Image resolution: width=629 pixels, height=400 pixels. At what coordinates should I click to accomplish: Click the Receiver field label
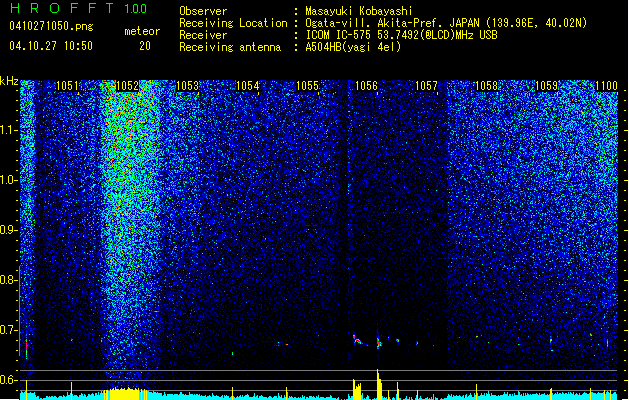[x=203, y=35]
